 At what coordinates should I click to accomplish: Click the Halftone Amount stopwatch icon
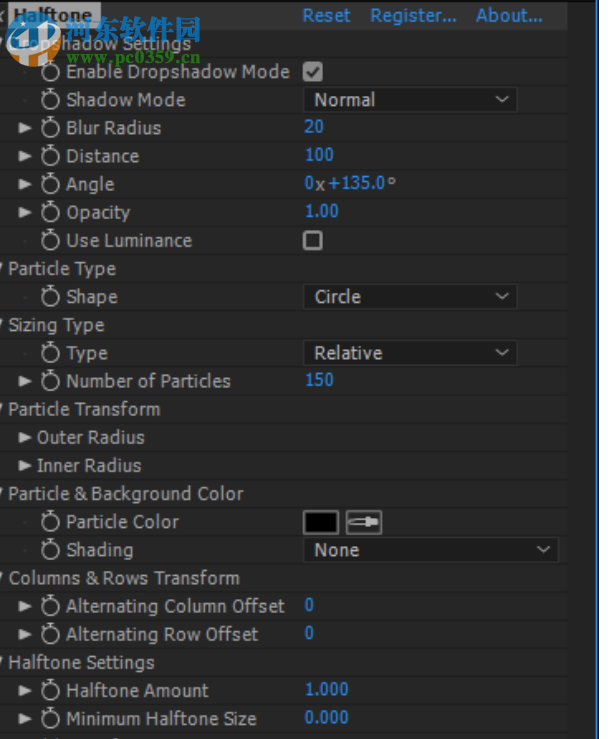(x=51, y=691)
